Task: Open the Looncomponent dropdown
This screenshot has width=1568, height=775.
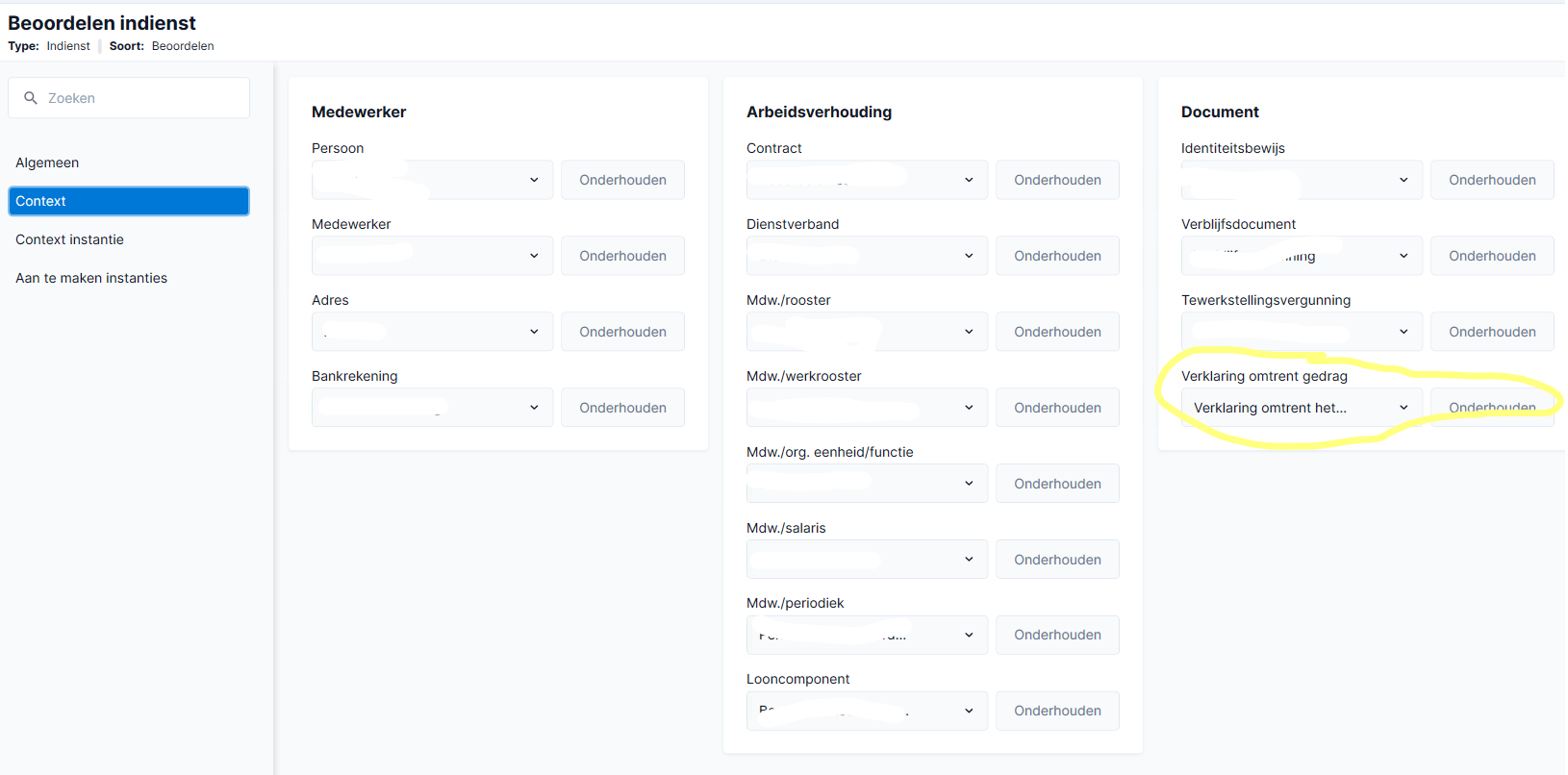Action: pyautogui.click(x=868, y=711)
